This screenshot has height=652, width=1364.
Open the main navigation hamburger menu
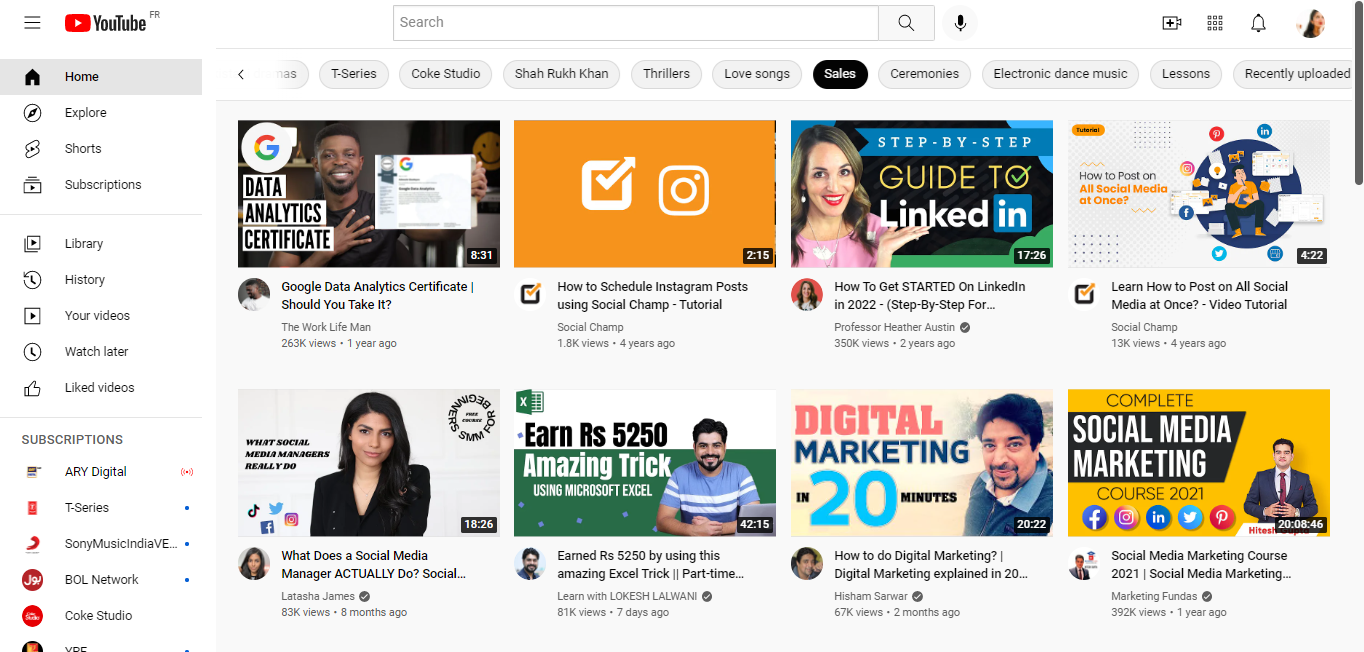(x=32, y=22)
